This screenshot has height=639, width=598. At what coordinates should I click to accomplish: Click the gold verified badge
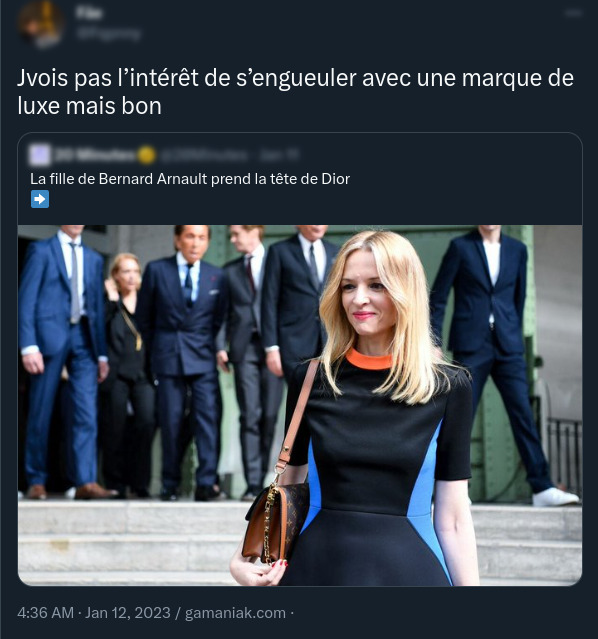(x=147, y=155)
